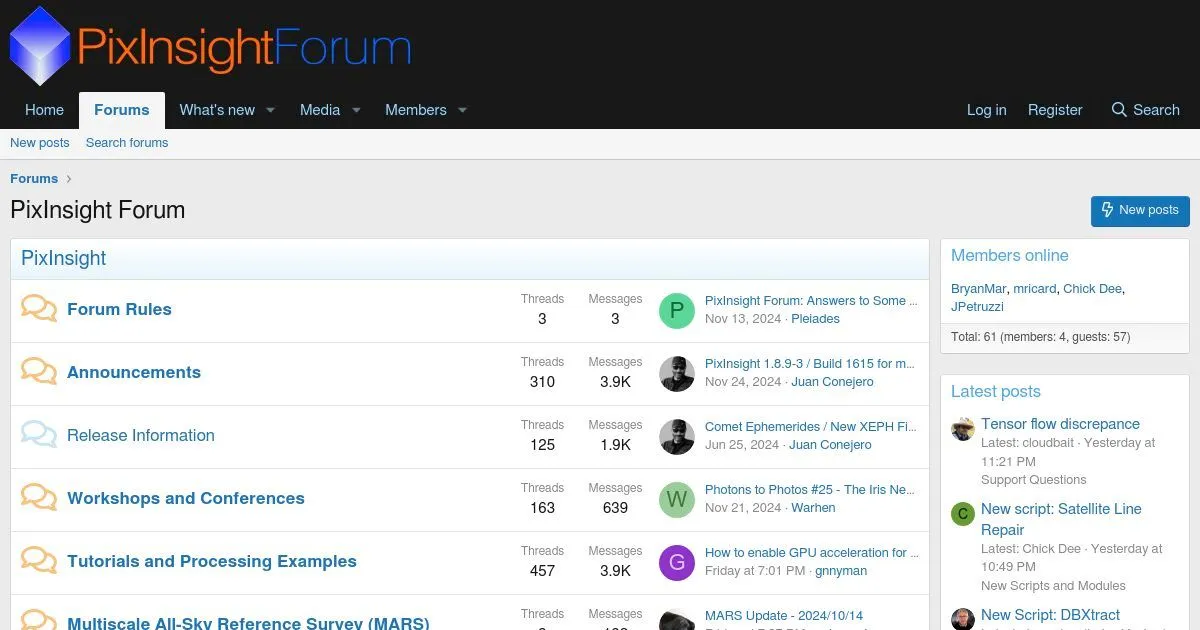Click the PixInsight Forum page title
Image resolution: width=1200 pixels, height=630 pixels.
[x=97, y=210]
